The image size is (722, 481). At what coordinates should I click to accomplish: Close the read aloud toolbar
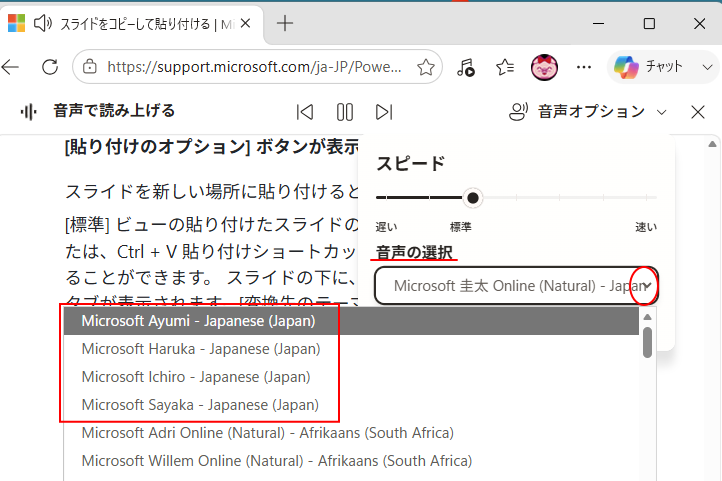point(698,112)
